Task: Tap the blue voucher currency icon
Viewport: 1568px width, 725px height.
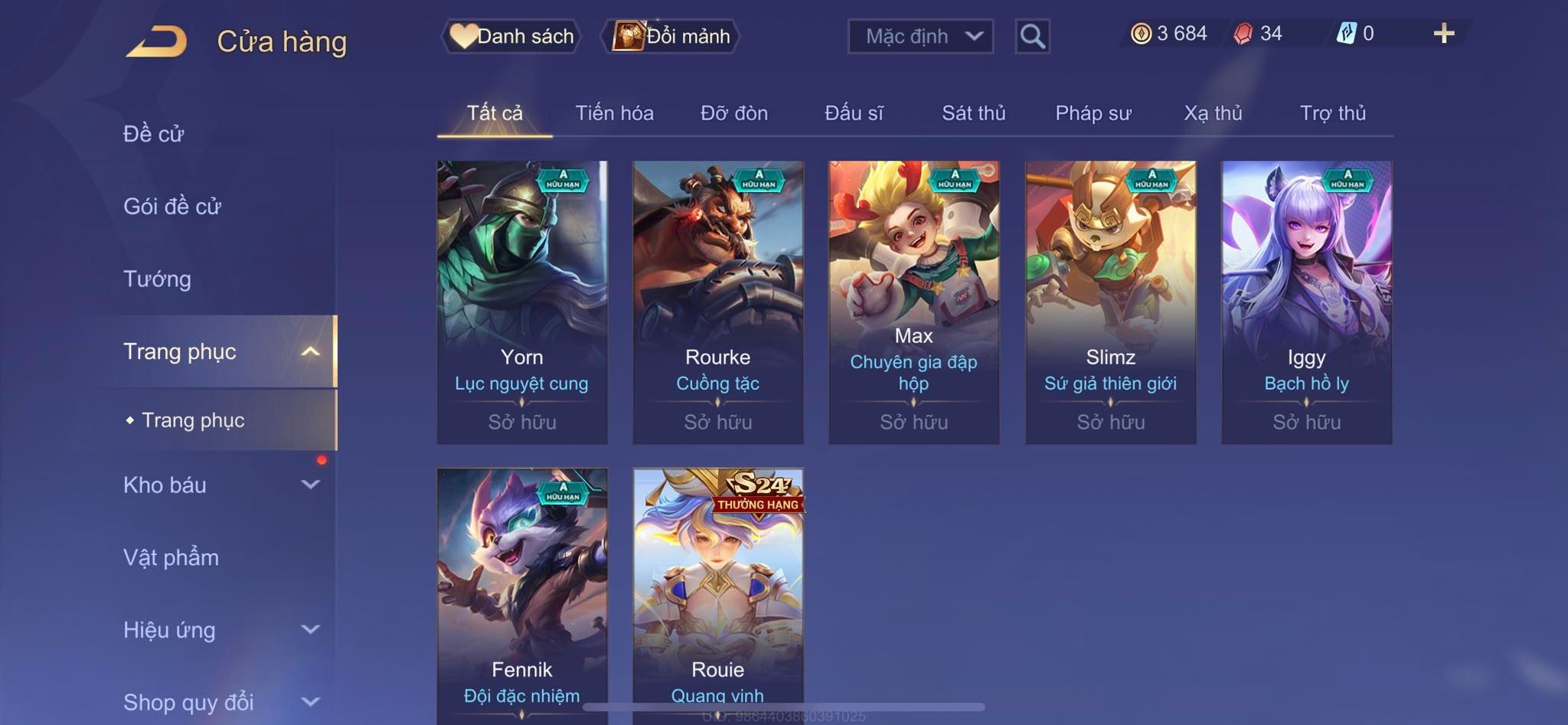Action: [1346, 34]
